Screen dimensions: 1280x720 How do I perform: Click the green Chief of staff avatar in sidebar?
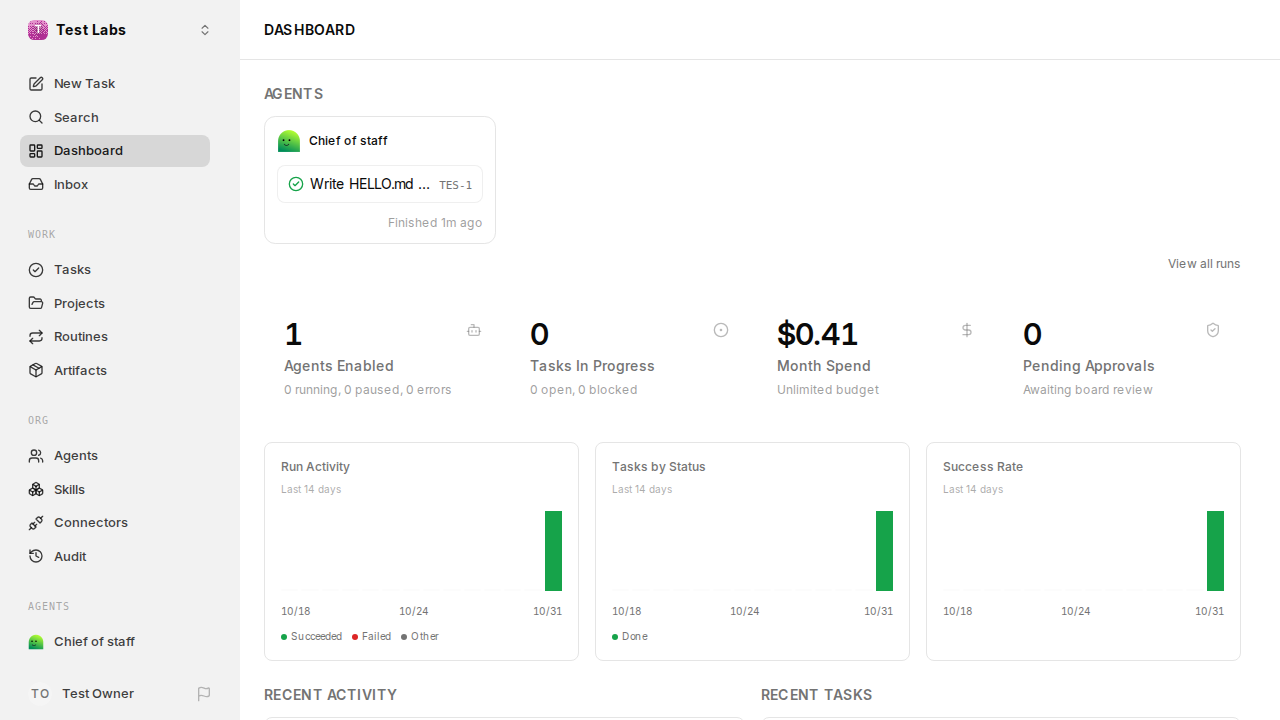coord(36,642)
